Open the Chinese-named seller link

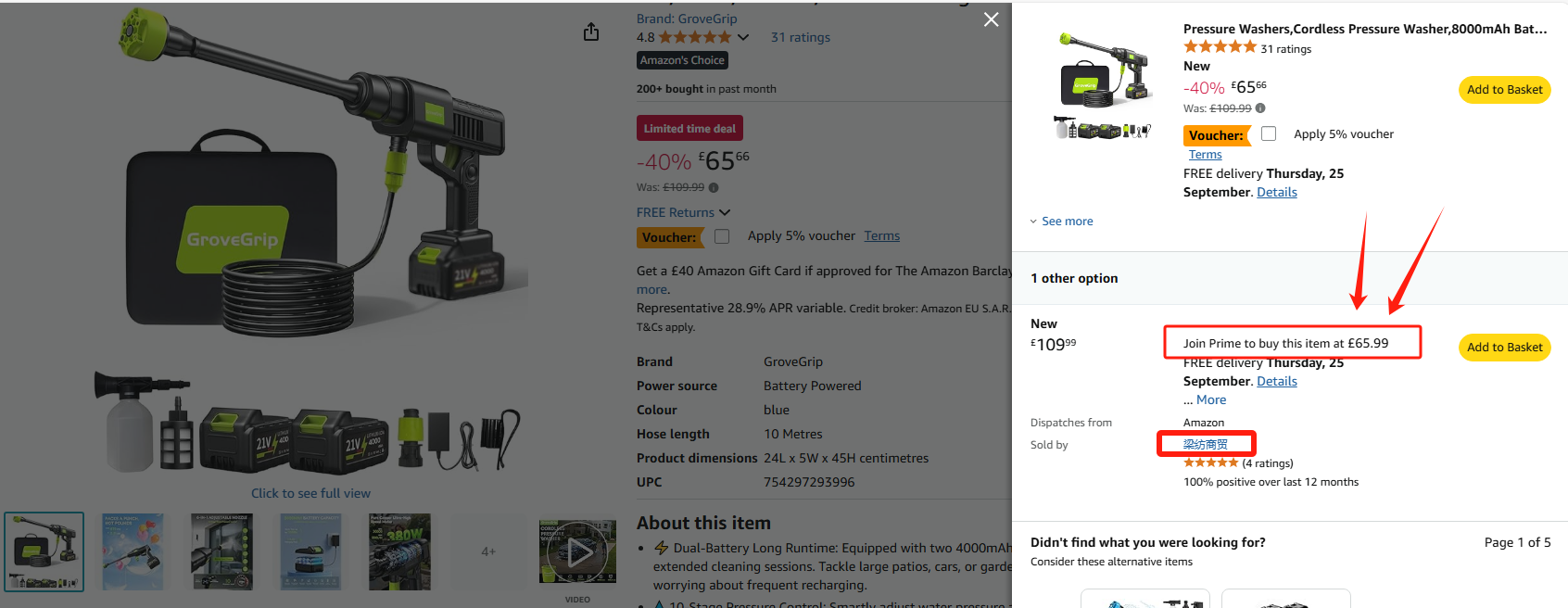click(1205, 445)
